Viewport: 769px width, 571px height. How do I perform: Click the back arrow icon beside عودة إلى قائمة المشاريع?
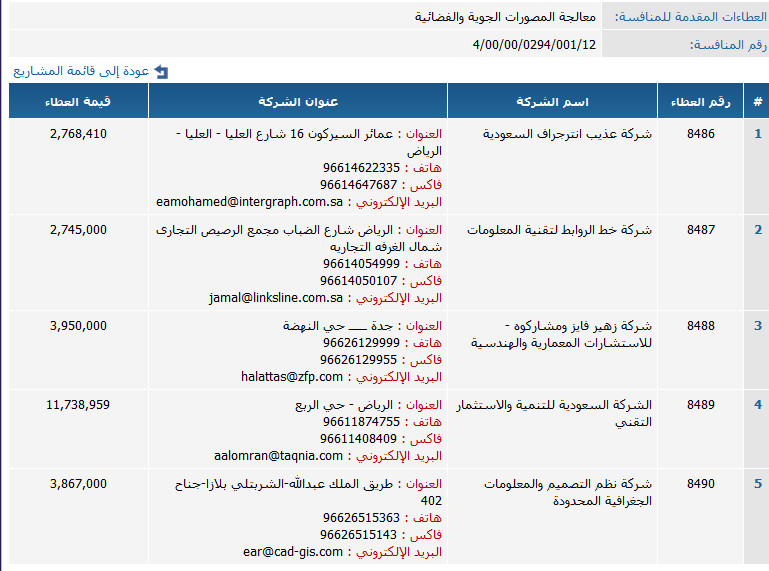[161, 72]
